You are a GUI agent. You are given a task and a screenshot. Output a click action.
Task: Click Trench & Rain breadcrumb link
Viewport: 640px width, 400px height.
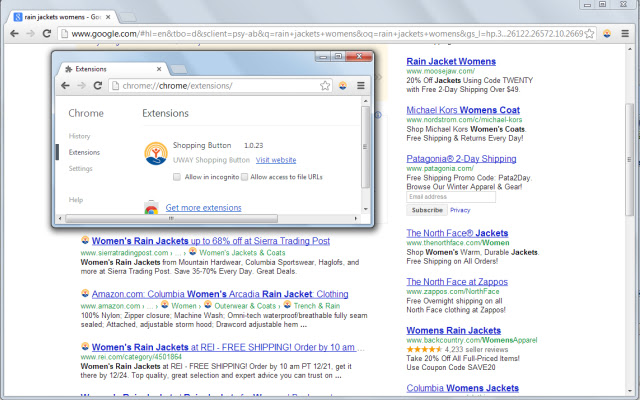coord(317,306)
